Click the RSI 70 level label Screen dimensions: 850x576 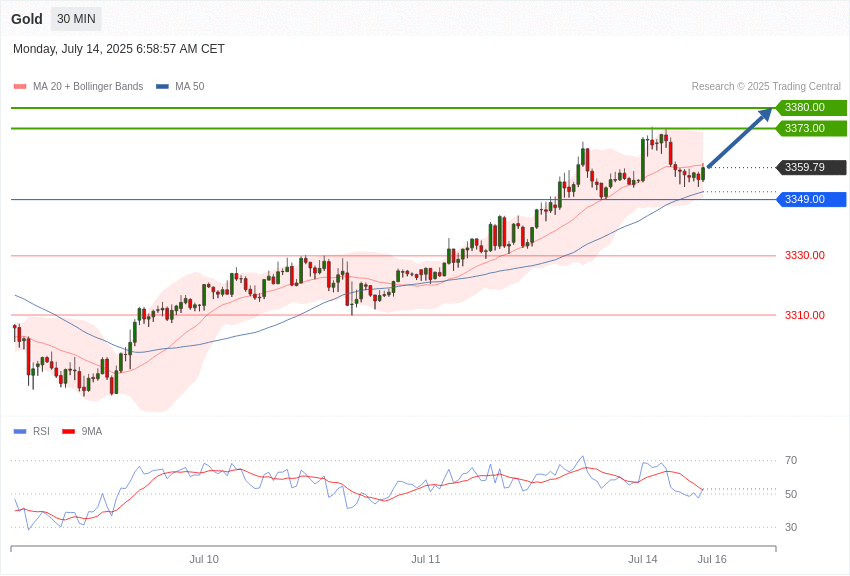(791, 461)
